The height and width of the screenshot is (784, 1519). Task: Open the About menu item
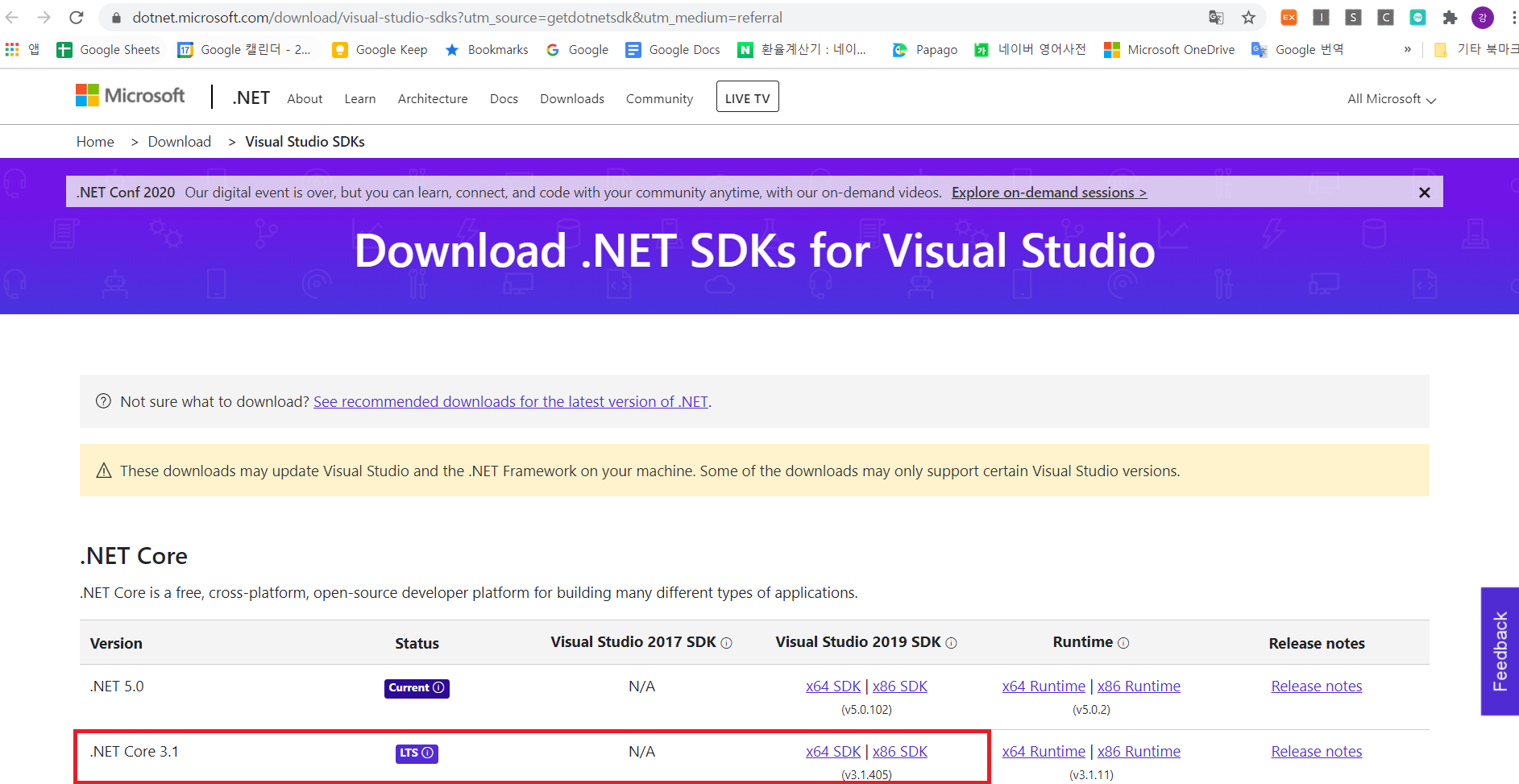point(305,99)
